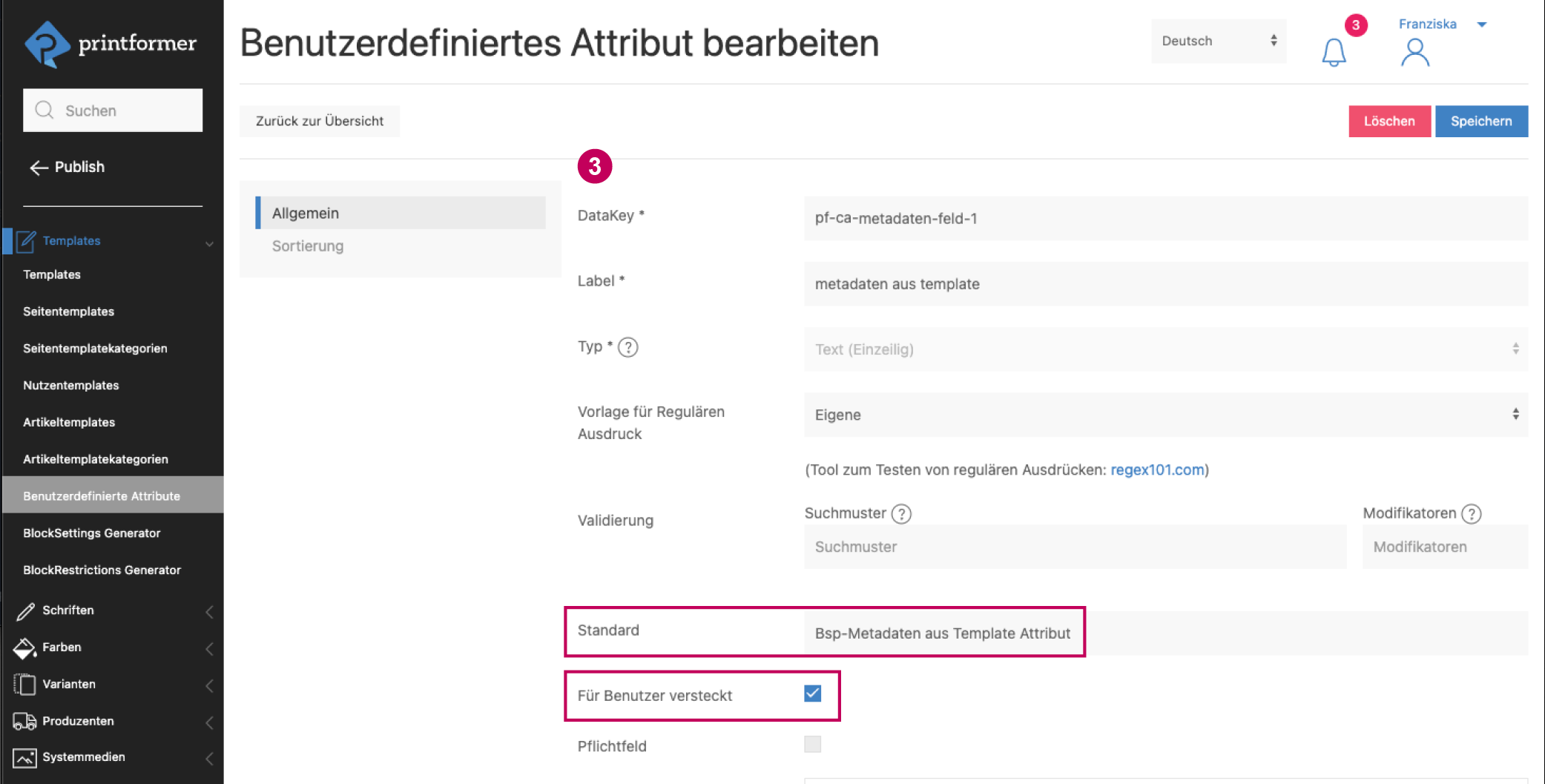
Task: Click the Farben paint bucket icon
Action: pos(24,648)
